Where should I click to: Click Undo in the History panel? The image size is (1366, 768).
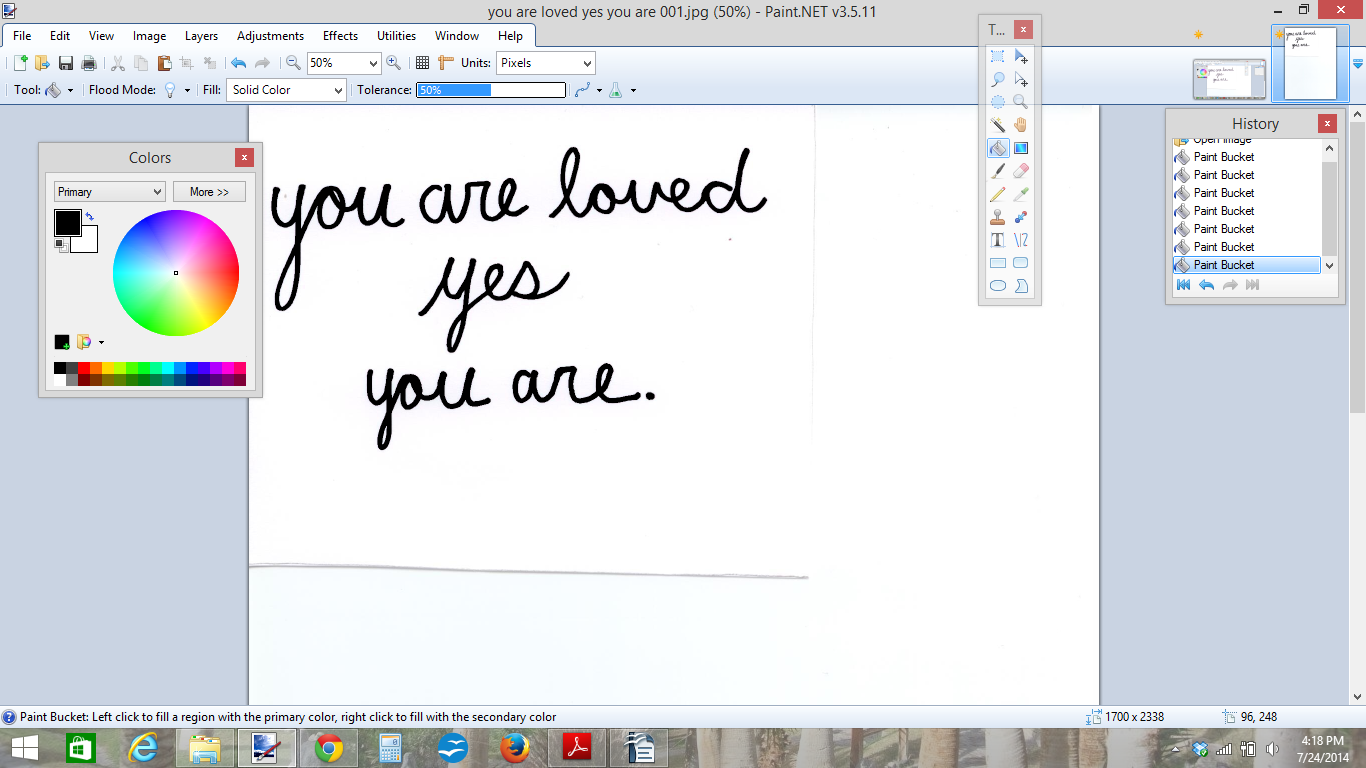(x=1207, y=285)
